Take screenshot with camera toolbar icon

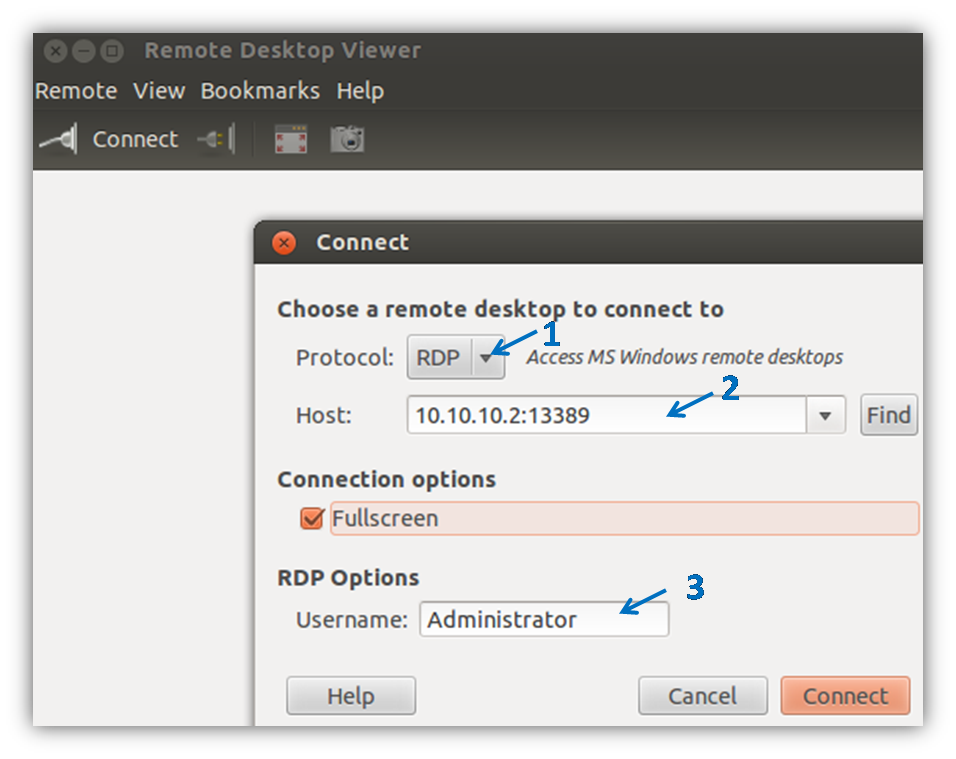click(x=348, y=139)
